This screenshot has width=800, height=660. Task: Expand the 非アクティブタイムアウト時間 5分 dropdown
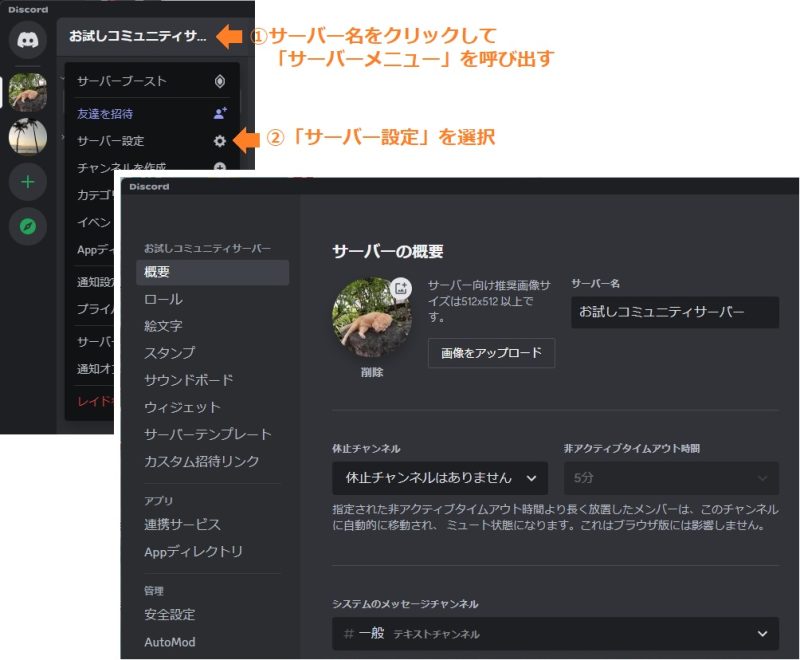tap(671, 478)
